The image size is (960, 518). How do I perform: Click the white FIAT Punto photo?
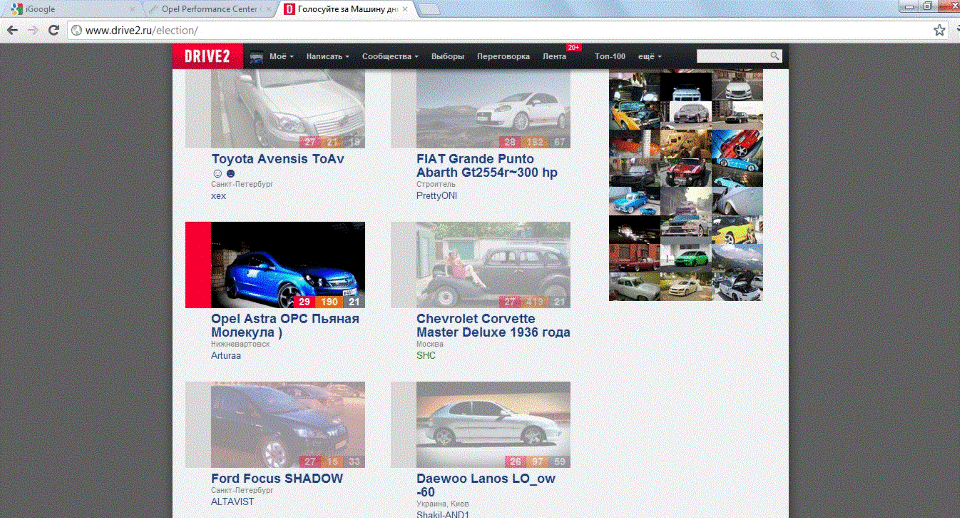[x=493, y=108]
